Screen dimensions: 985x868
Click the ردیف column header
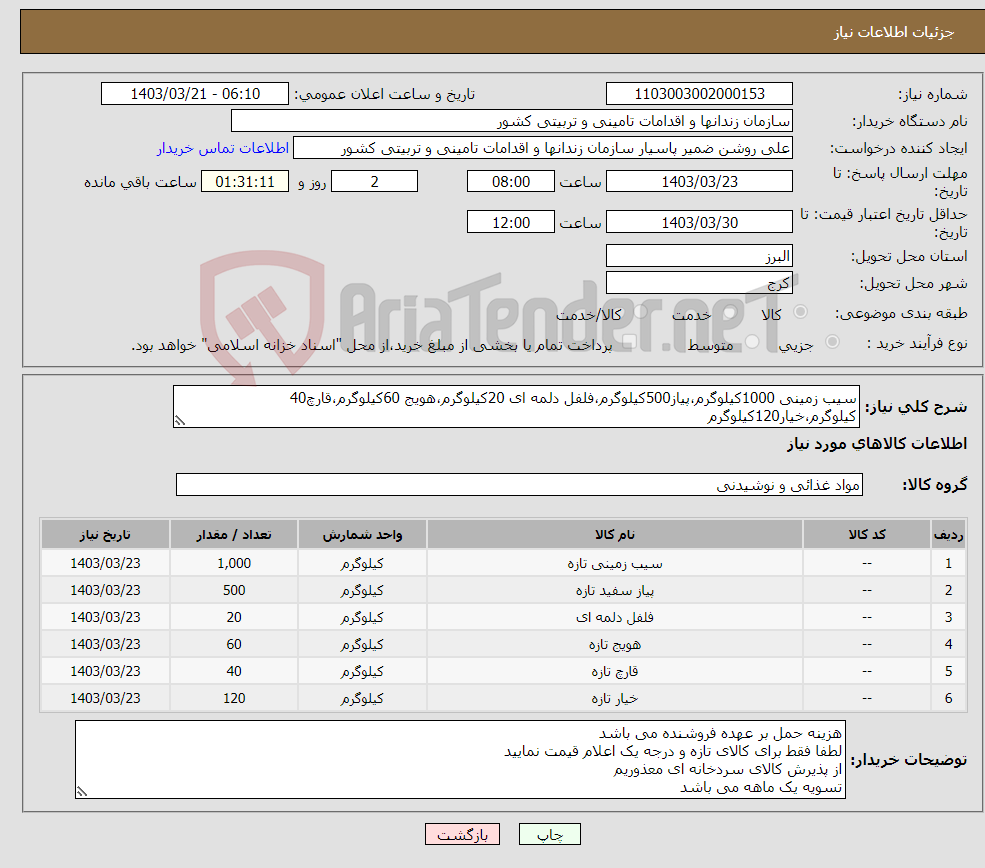(949, 534)
